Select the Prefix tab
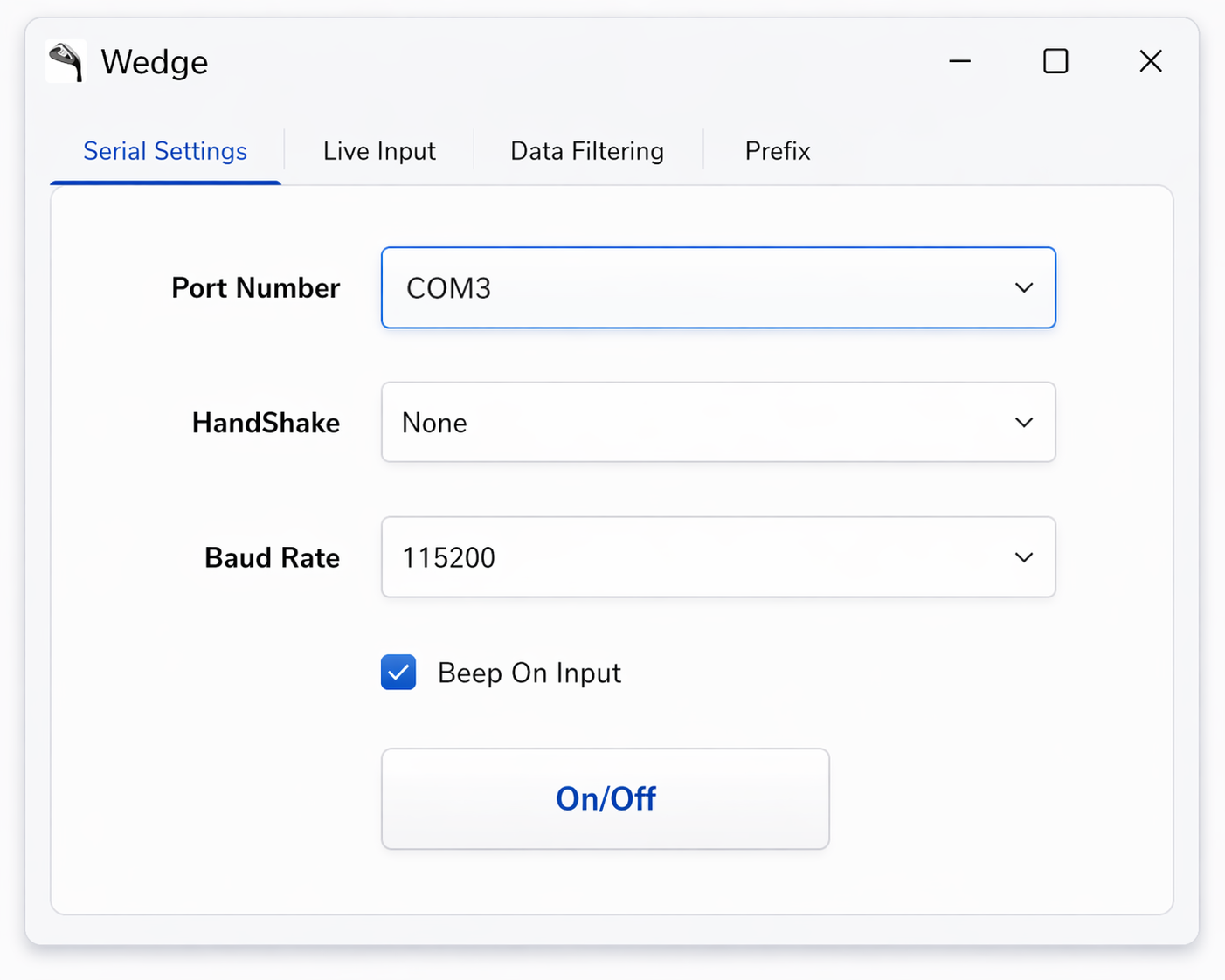 point(777,150)
